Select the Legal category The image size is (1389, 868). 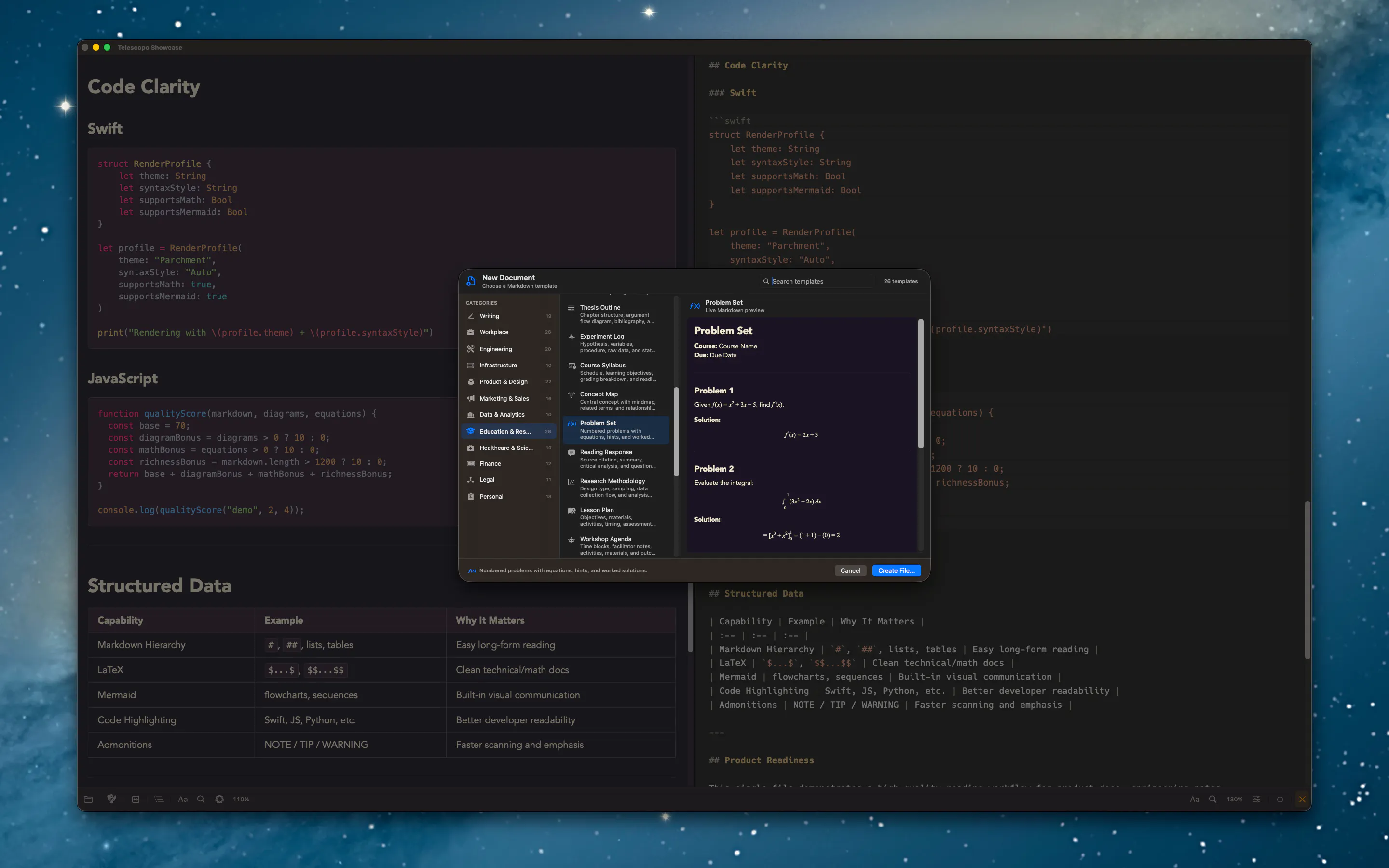coord(509,480)
